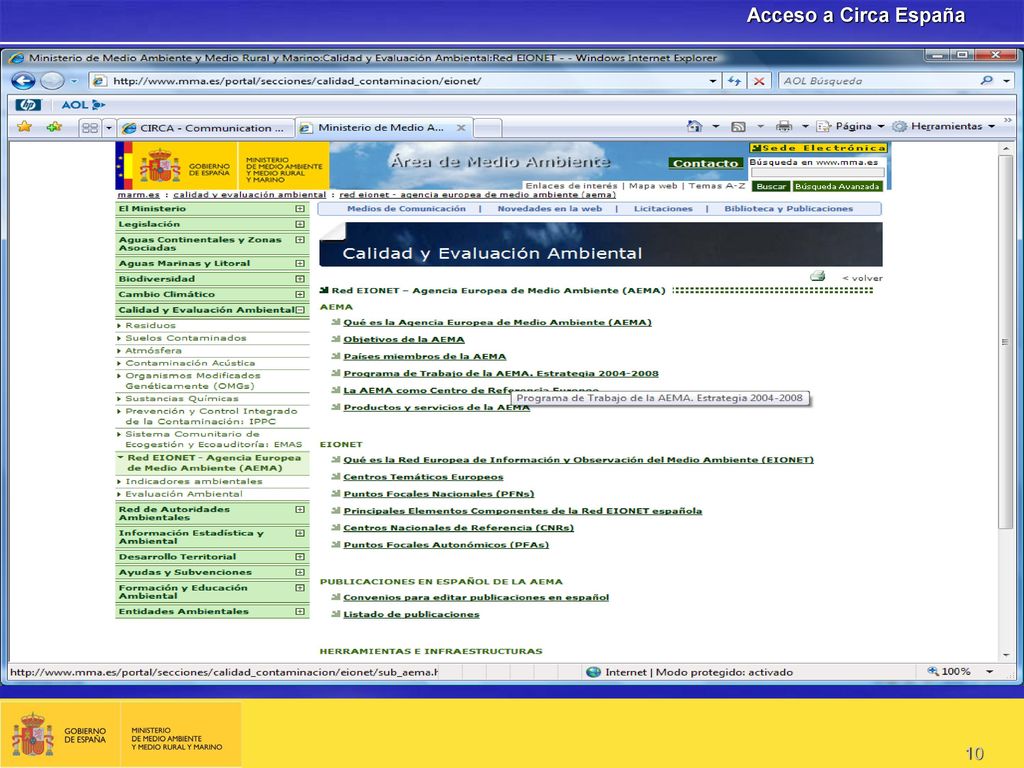The image size is (1024, 768).
Task: Click Atmósfera in the left menu
Action: coord(153,351)
